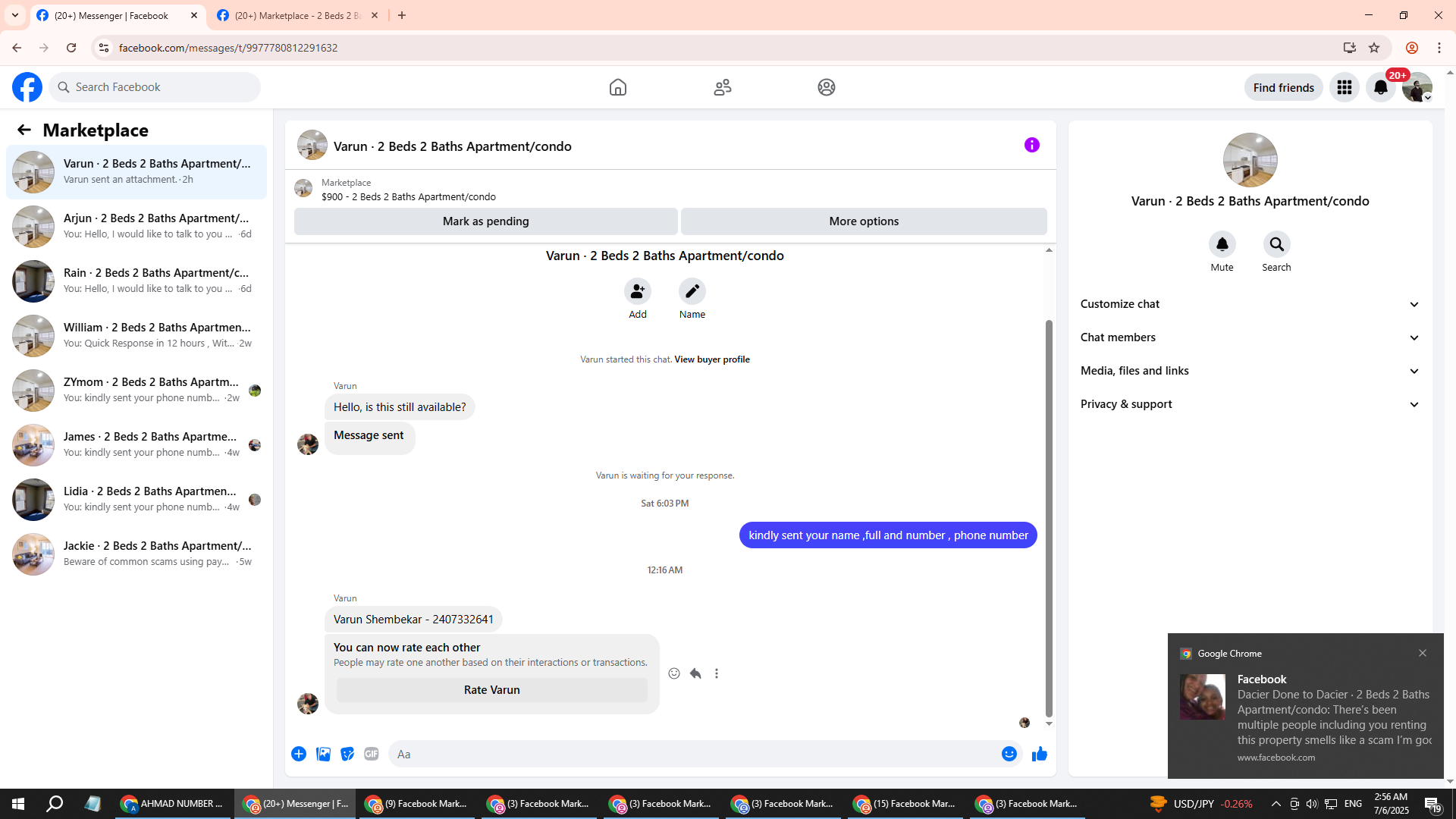Open the emoji picker in message box
This screenshot has width=1456, height=819.
click(x=1009, y=754)
